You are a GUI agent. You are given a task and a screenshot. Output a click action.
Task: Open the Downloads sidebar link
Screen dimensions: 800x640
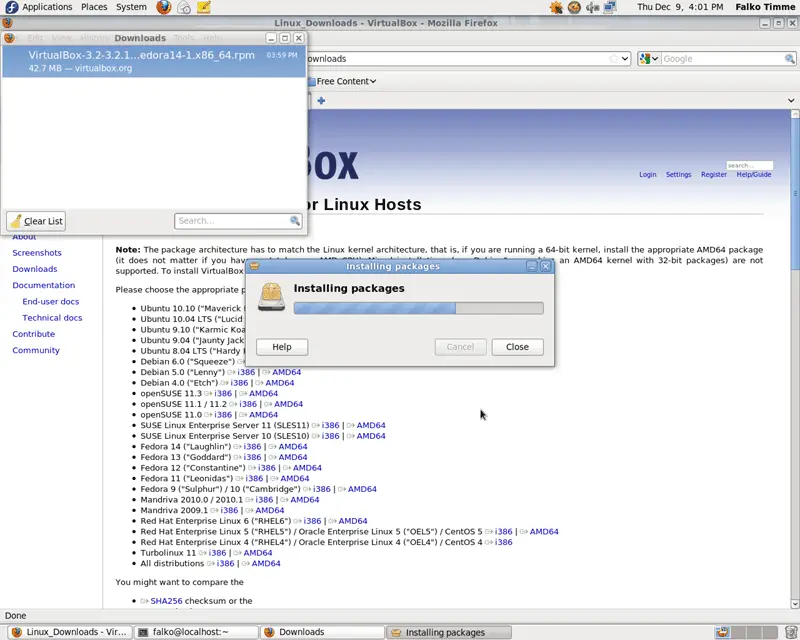[x=35, y=269]
